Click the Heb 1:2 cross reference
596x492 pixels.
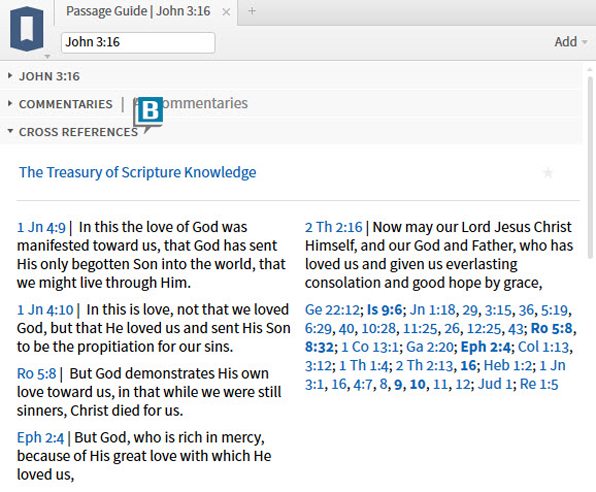click(509, 366)
